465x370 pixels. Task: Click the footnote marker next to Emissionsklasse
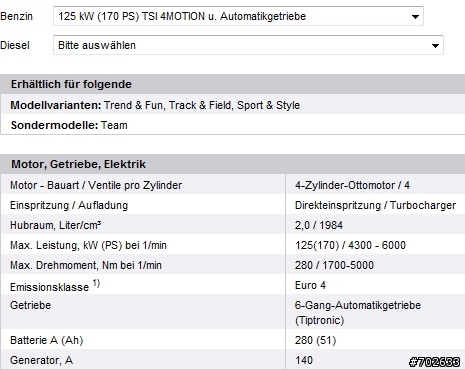tap(96, 283)
